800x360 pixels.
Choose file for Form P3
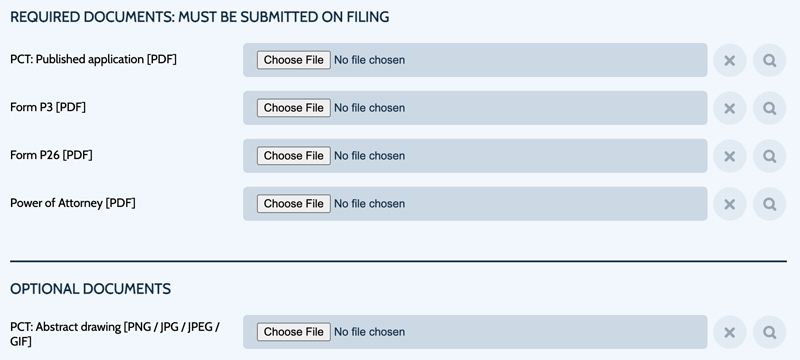[x=293, y=108]
